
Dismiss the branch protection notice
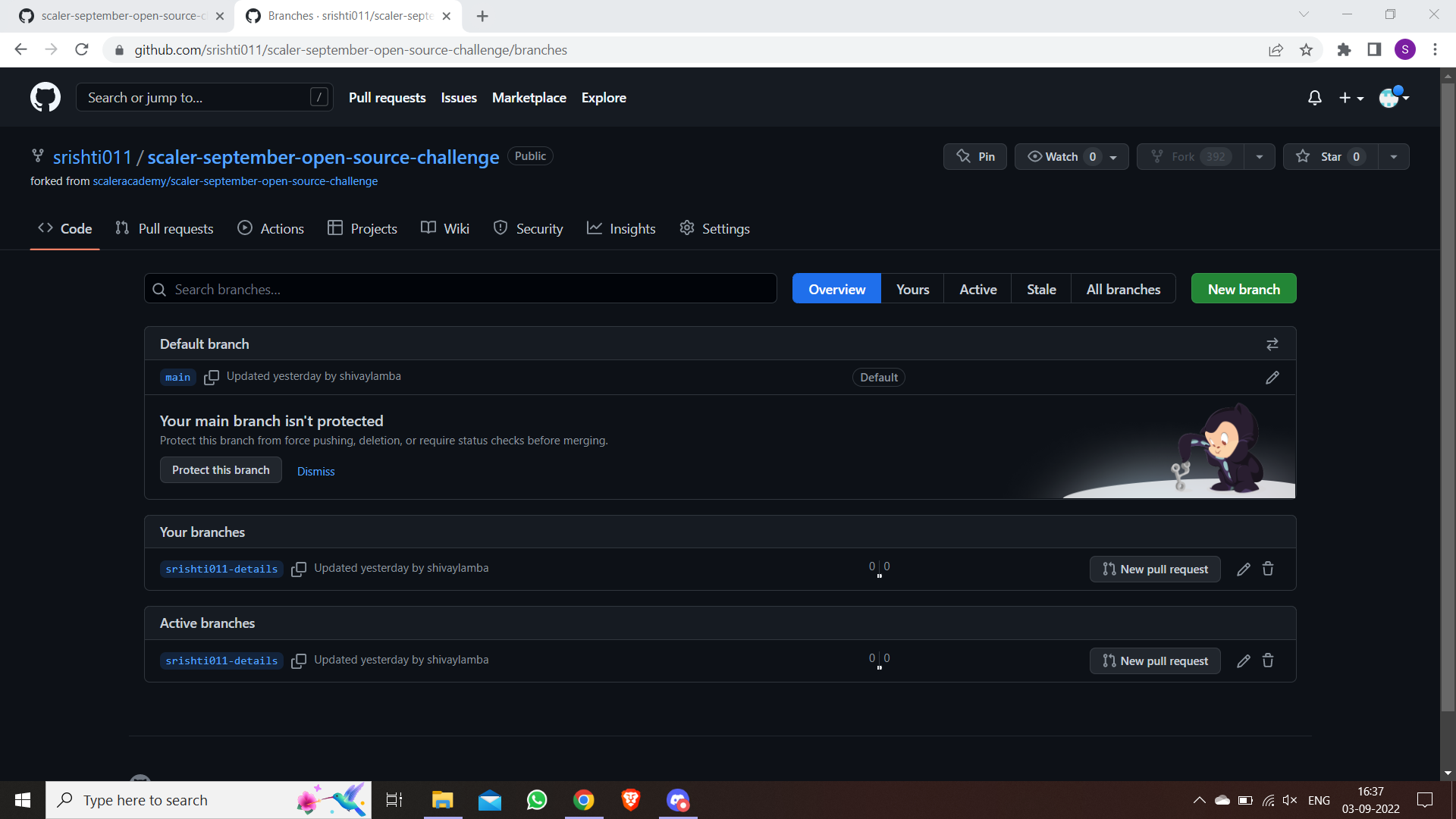(315, 470)
